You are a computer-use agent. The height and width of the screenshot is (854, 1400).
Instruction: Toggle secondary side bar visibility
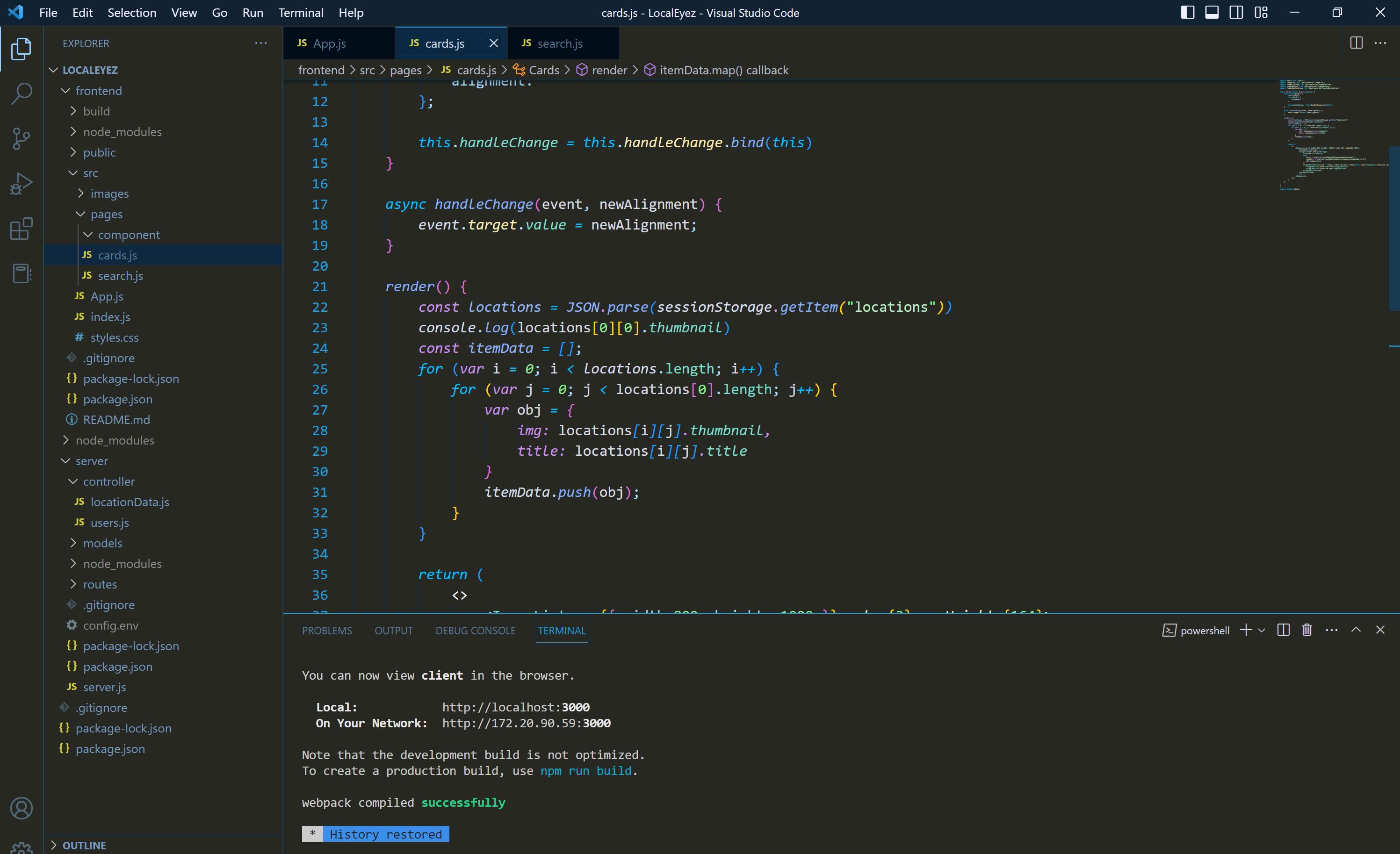click(1236, 13)
